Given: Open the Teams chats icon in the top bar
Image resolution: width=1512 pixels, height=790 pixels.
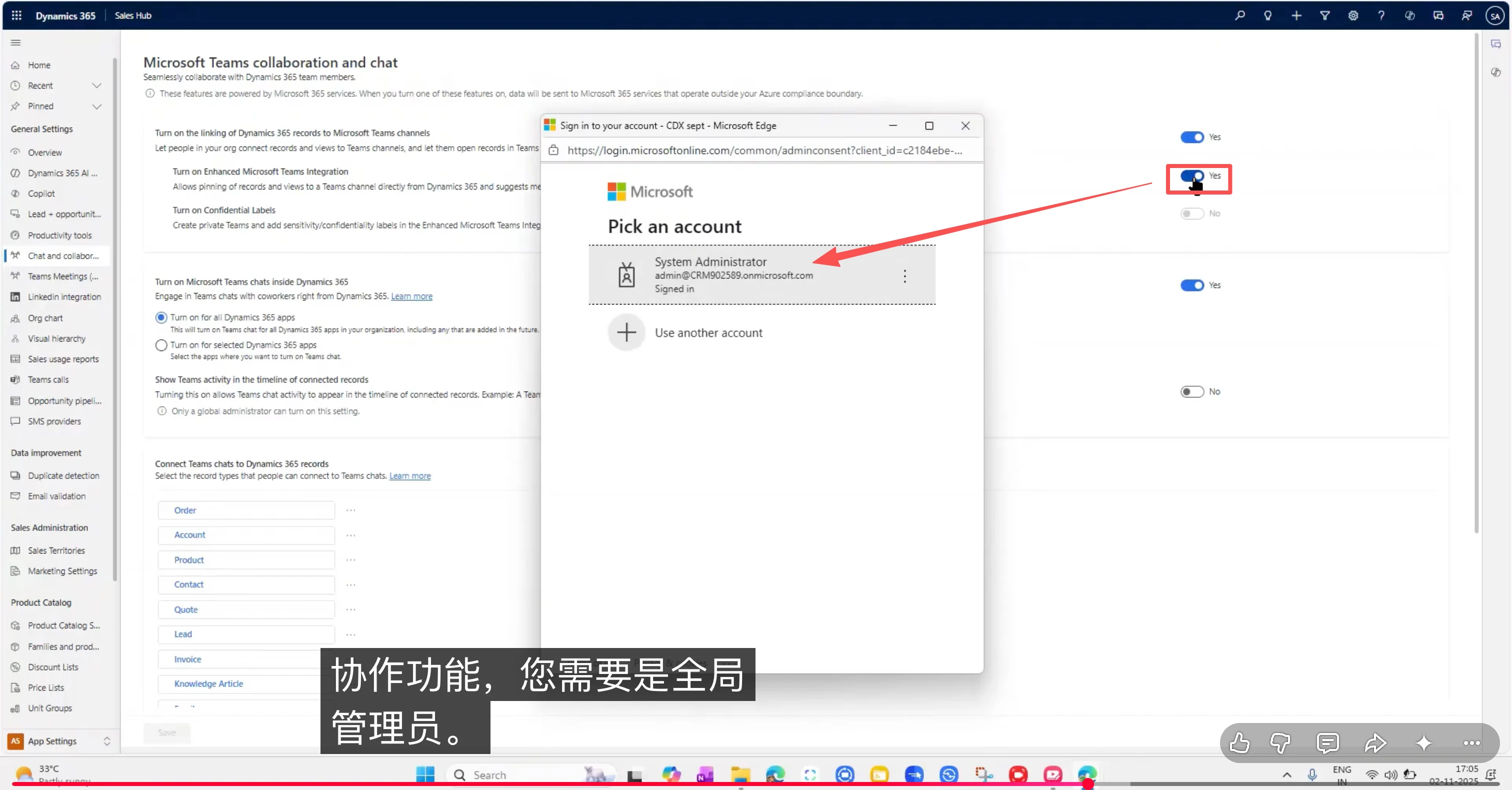Looking at the screenshot, I should click(x=1438, y=15).
